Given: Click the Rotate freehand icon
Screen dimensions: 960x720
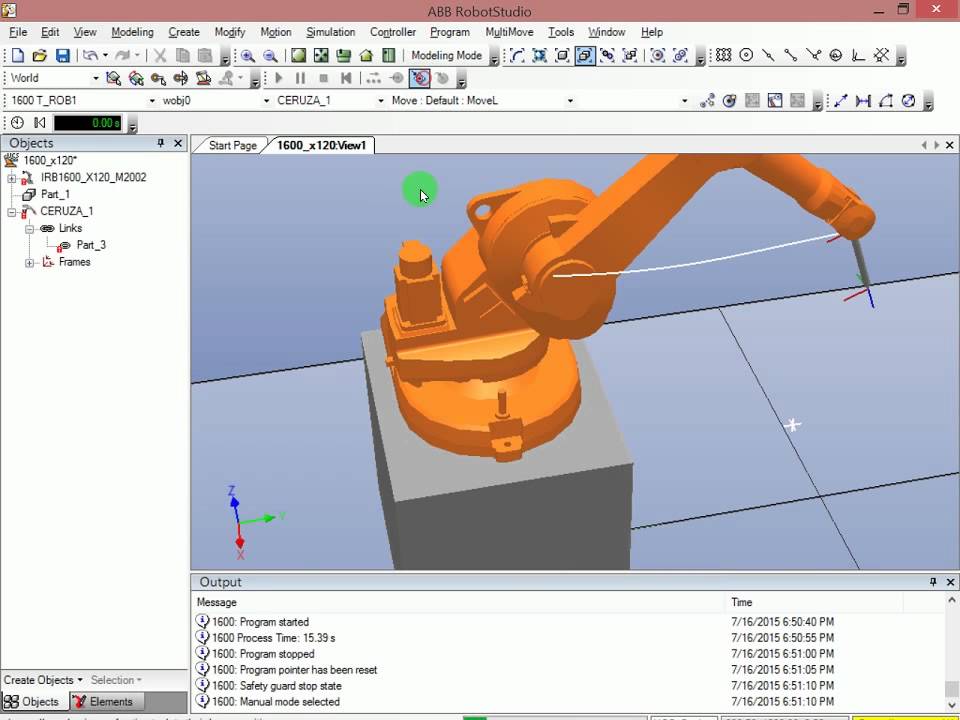Looking at the screenshot, I should click(x=136, y=78).
